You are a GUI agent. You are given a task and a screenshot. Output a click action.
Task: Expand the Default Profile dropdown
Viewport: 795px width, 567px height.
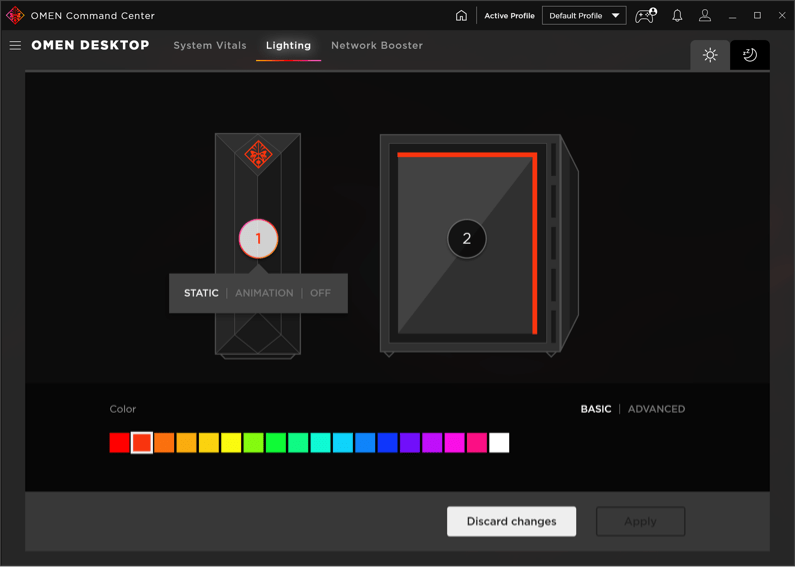tap(584, 16)
